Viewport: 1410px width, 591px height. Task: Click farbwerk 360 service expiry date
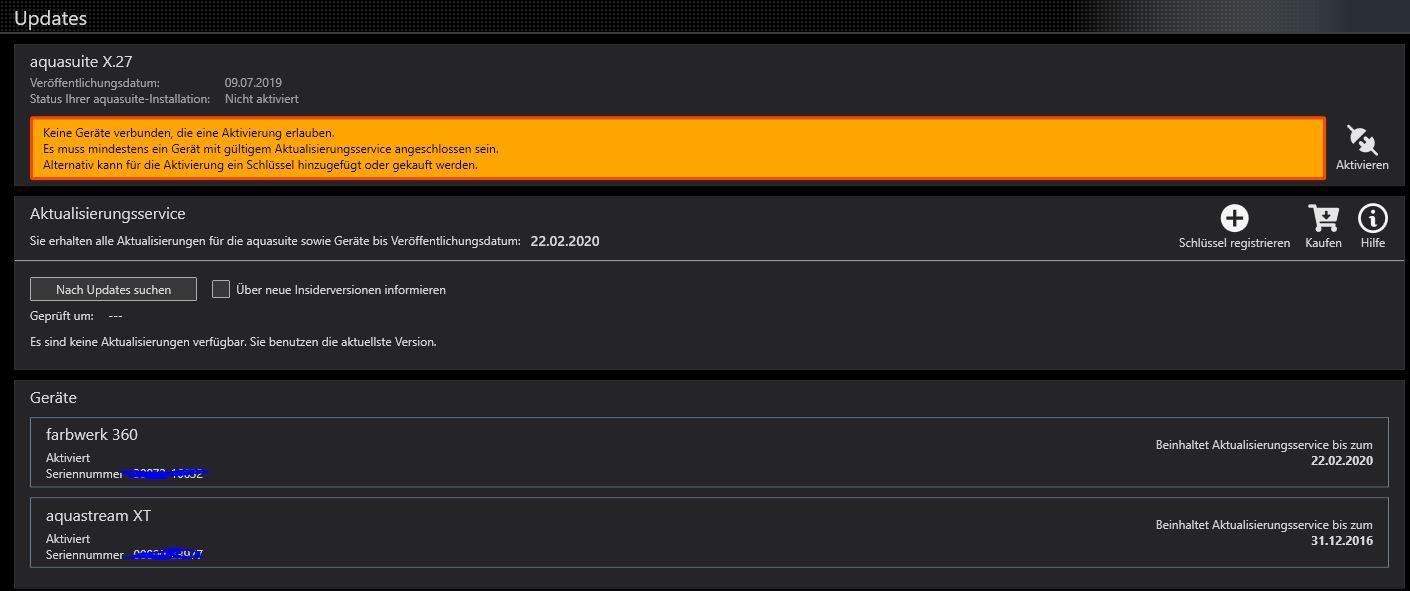point(1342,461)
